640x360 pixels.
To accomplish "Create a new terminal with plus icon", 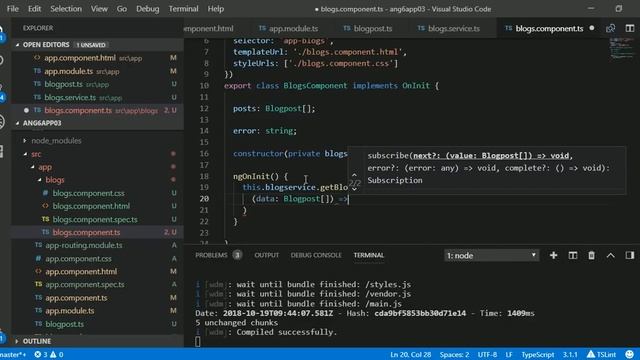I will [553, 256].
